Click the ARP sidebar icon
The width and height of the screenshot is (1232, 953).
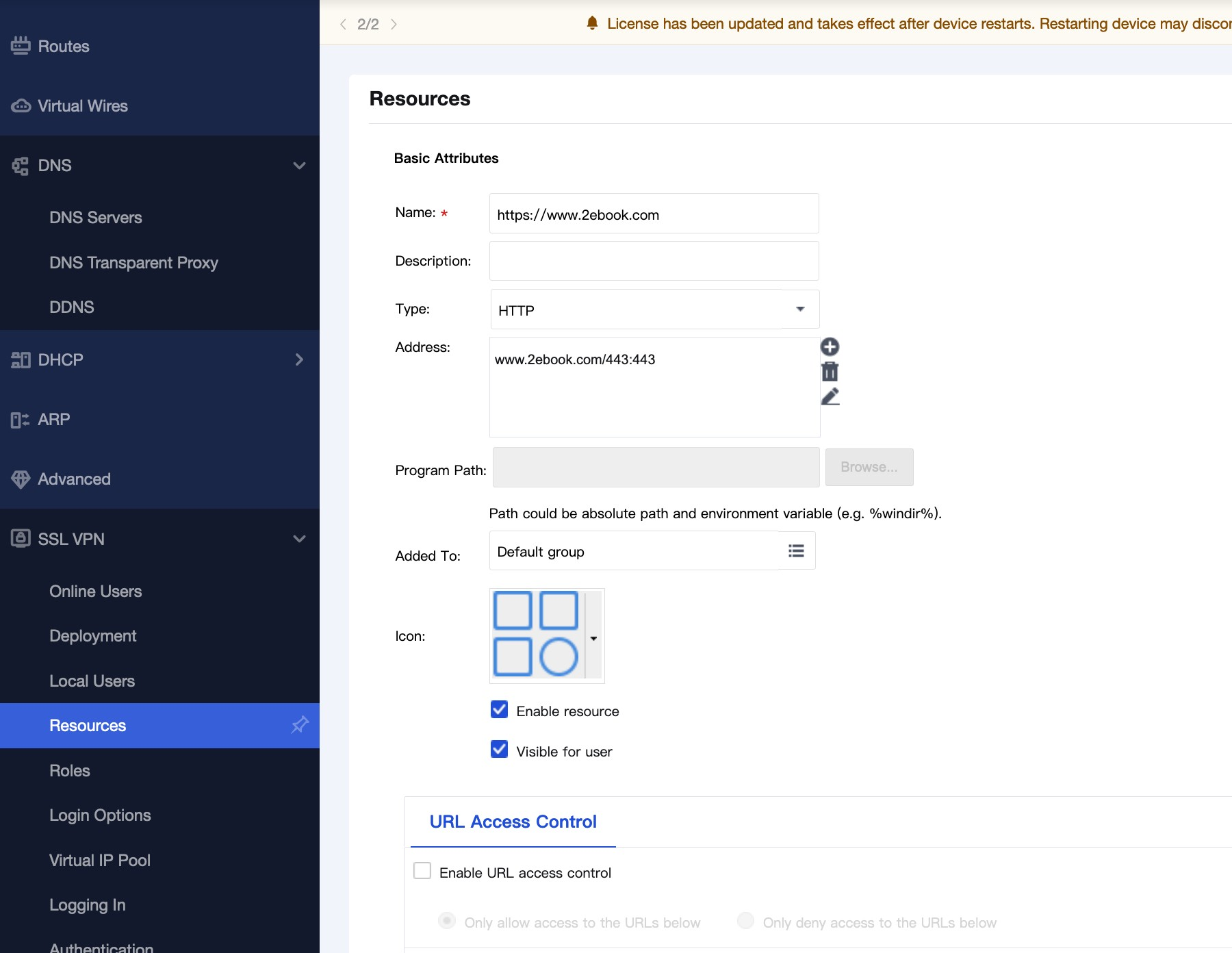tap(21, 420)
